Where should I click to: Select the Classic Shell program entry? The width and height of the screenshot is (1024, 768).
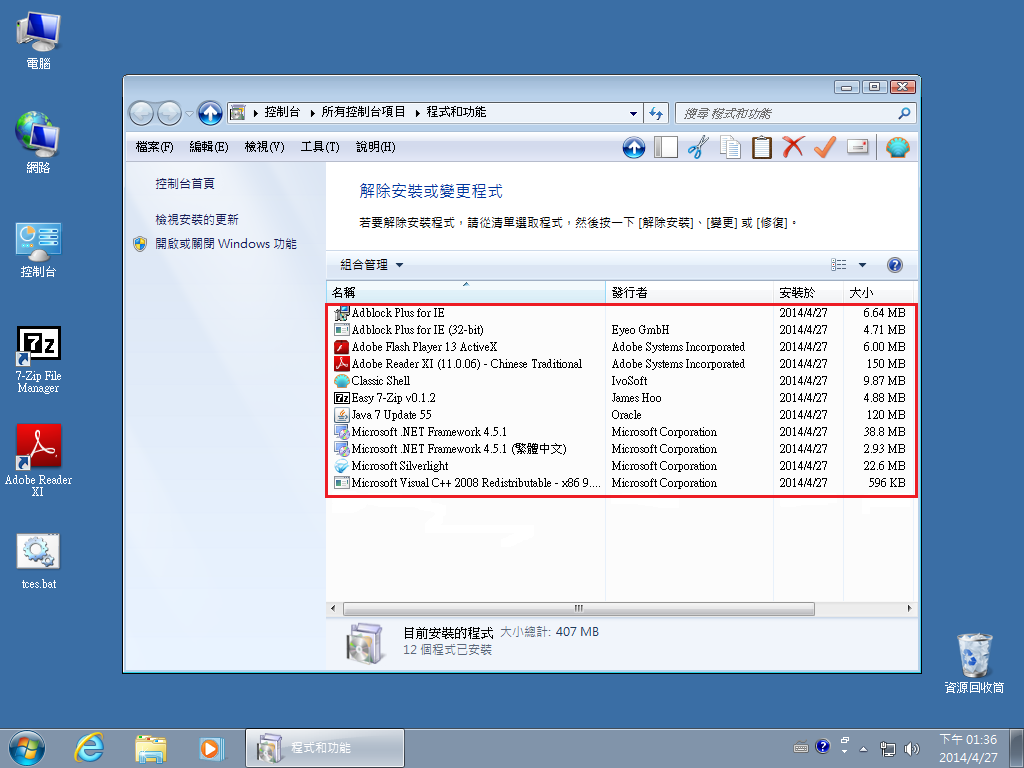(x=620, y=381)
